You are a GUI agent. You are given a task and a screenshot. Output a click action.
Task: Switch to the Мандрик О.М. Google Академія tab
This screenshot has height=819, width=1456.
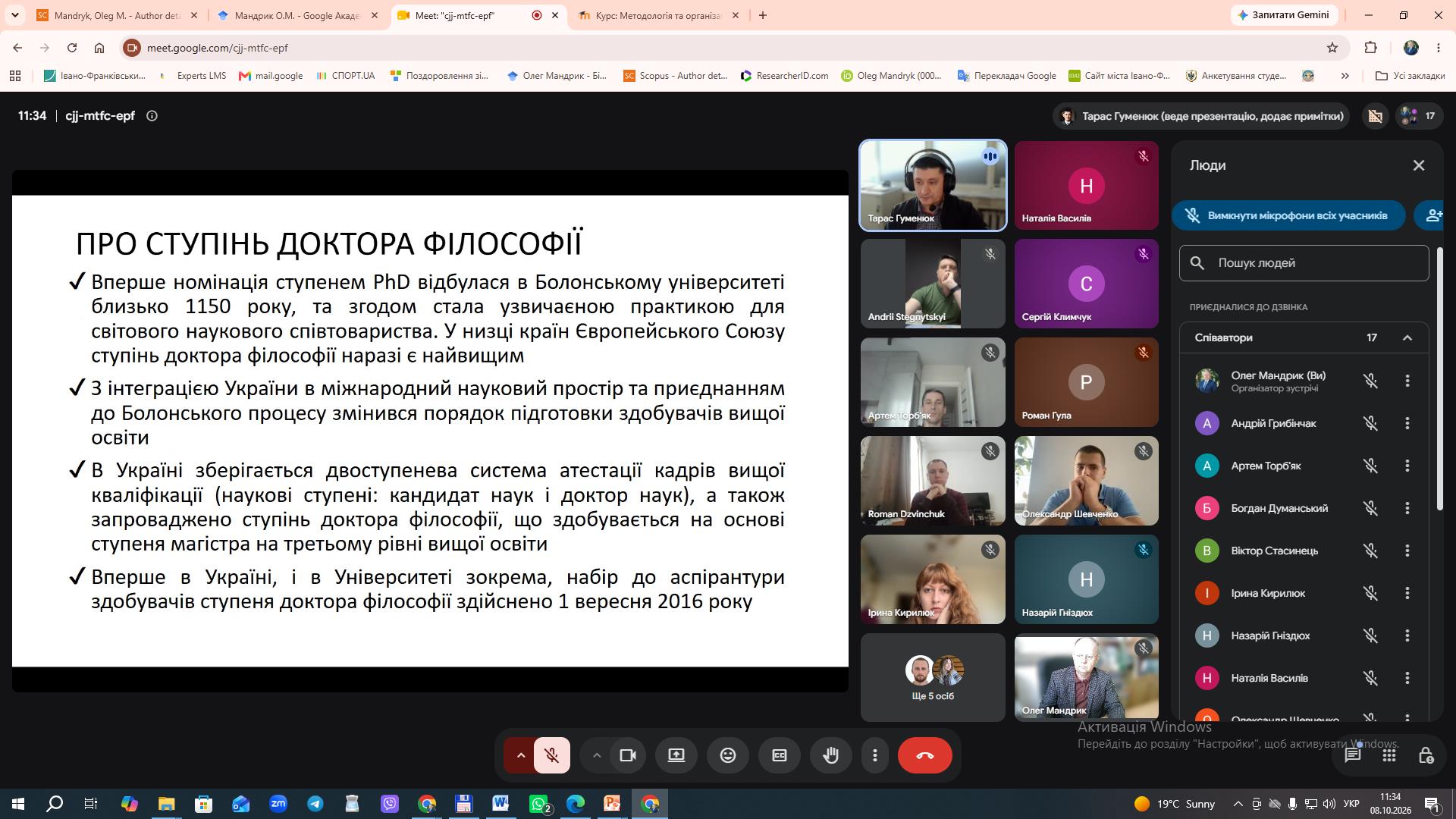pos(297,15)
